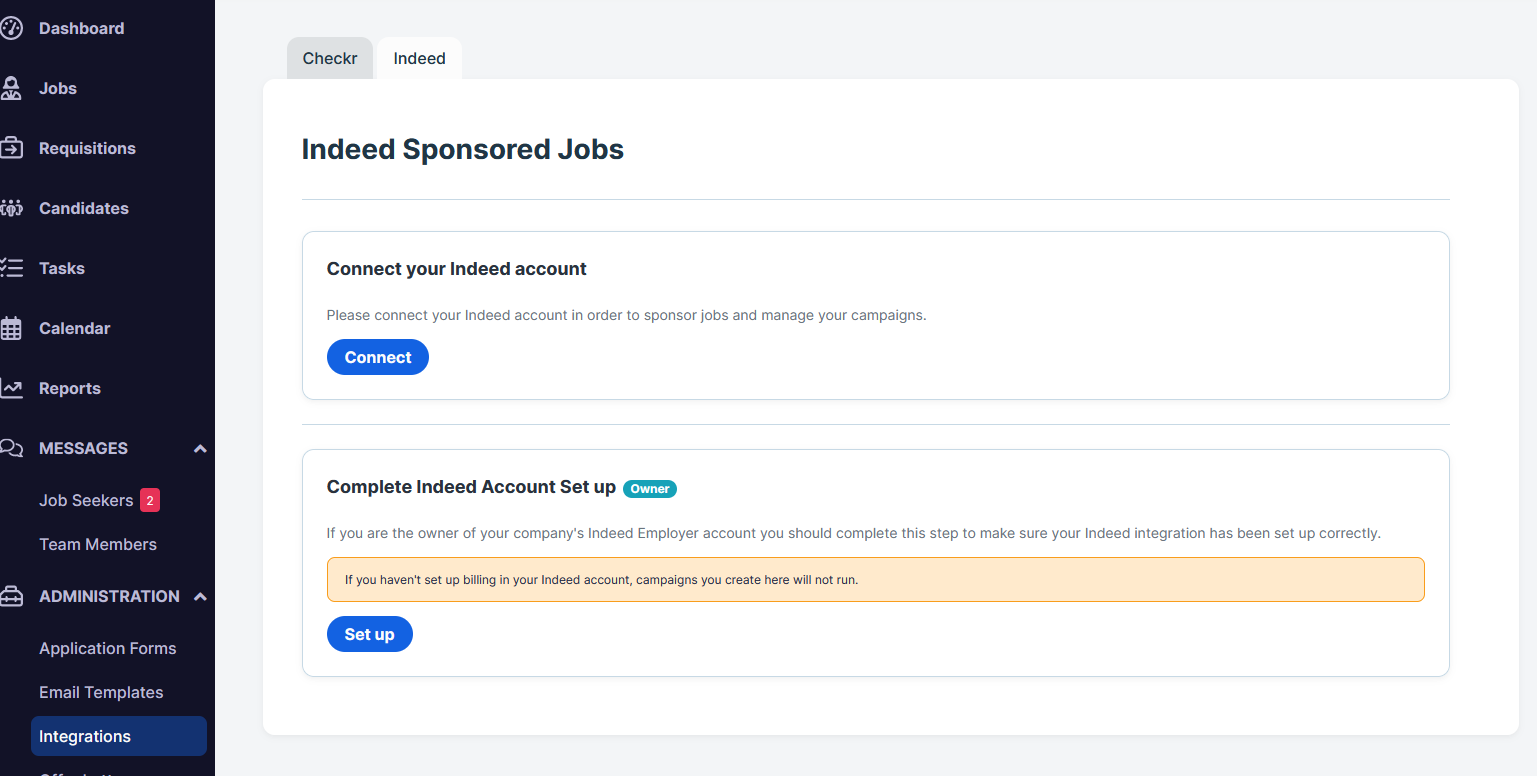Click the Owner badge label
1537x776 pixels.
point(650,489)
